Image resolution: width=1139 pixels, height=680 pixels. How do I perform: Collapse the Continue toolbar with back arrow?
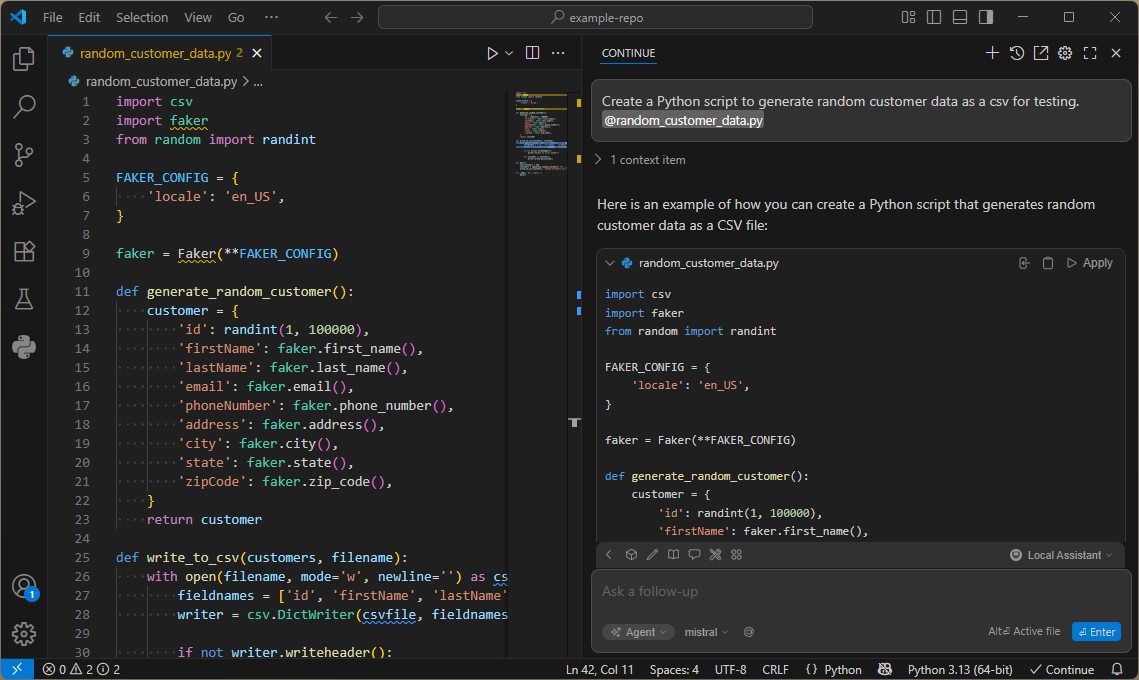pos(609,554)
